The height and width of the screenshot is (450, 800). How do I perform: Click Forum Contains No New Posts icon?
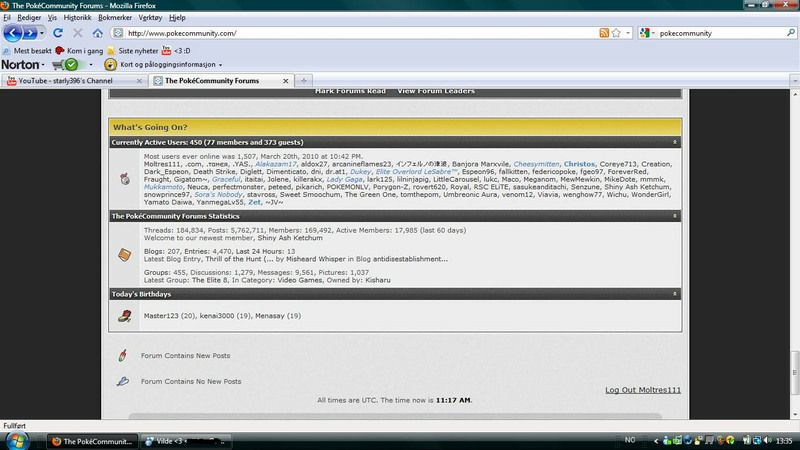tap(122, 381)
